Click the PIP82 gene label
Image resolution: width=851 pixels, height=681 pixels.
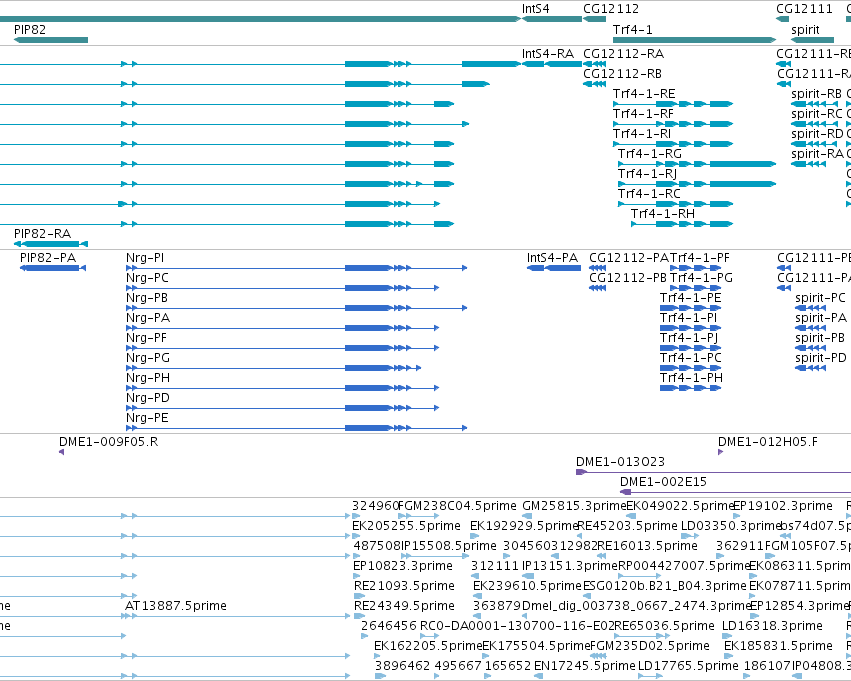click(x=30, y=29)
